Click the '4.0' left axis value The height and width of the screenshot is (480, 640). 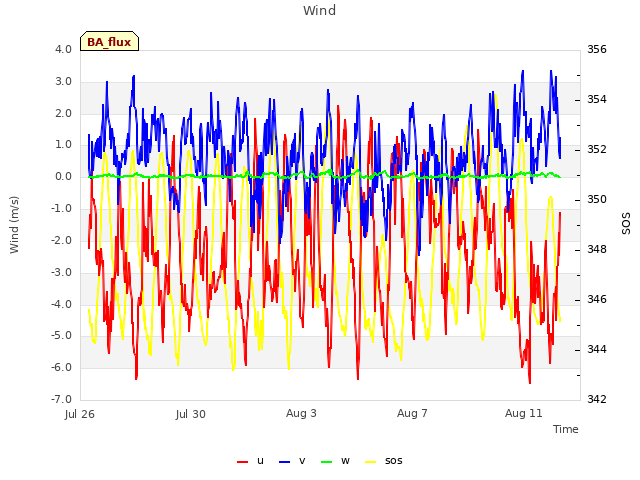coord(63,49)
